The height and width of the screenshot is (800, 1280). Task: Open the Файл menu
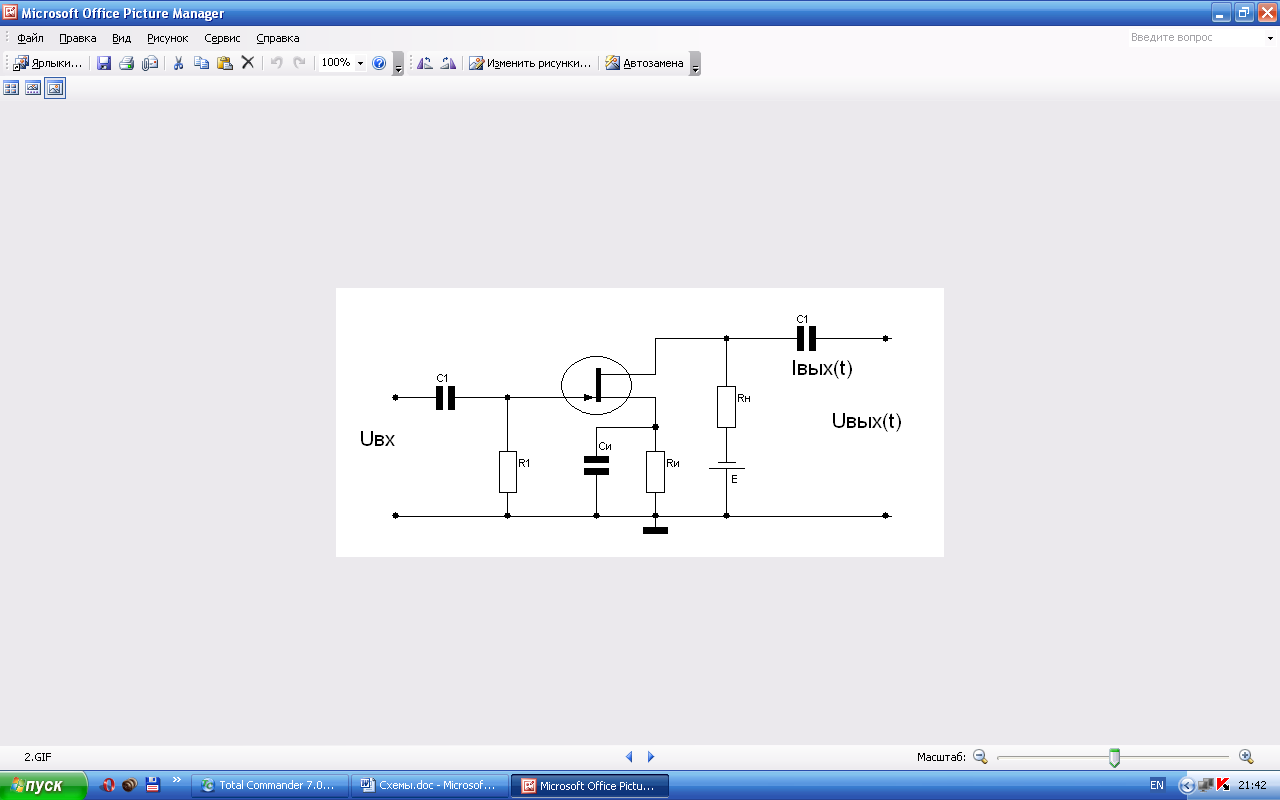click(30, 38)
